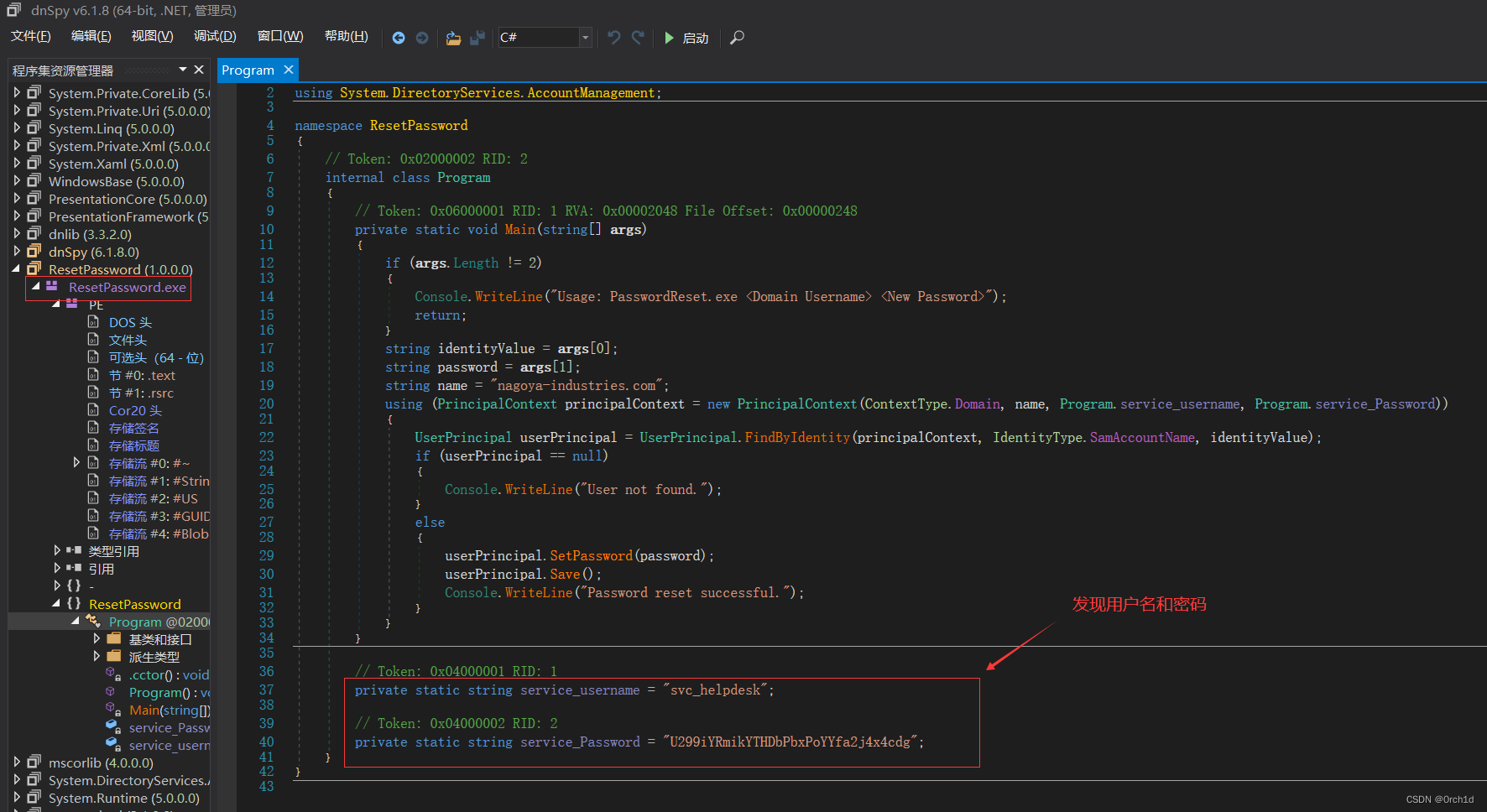This screenshot has height=812, width=1487.
Task: Open the 编辑(E) menu
Action: click(x=91, y=36)
